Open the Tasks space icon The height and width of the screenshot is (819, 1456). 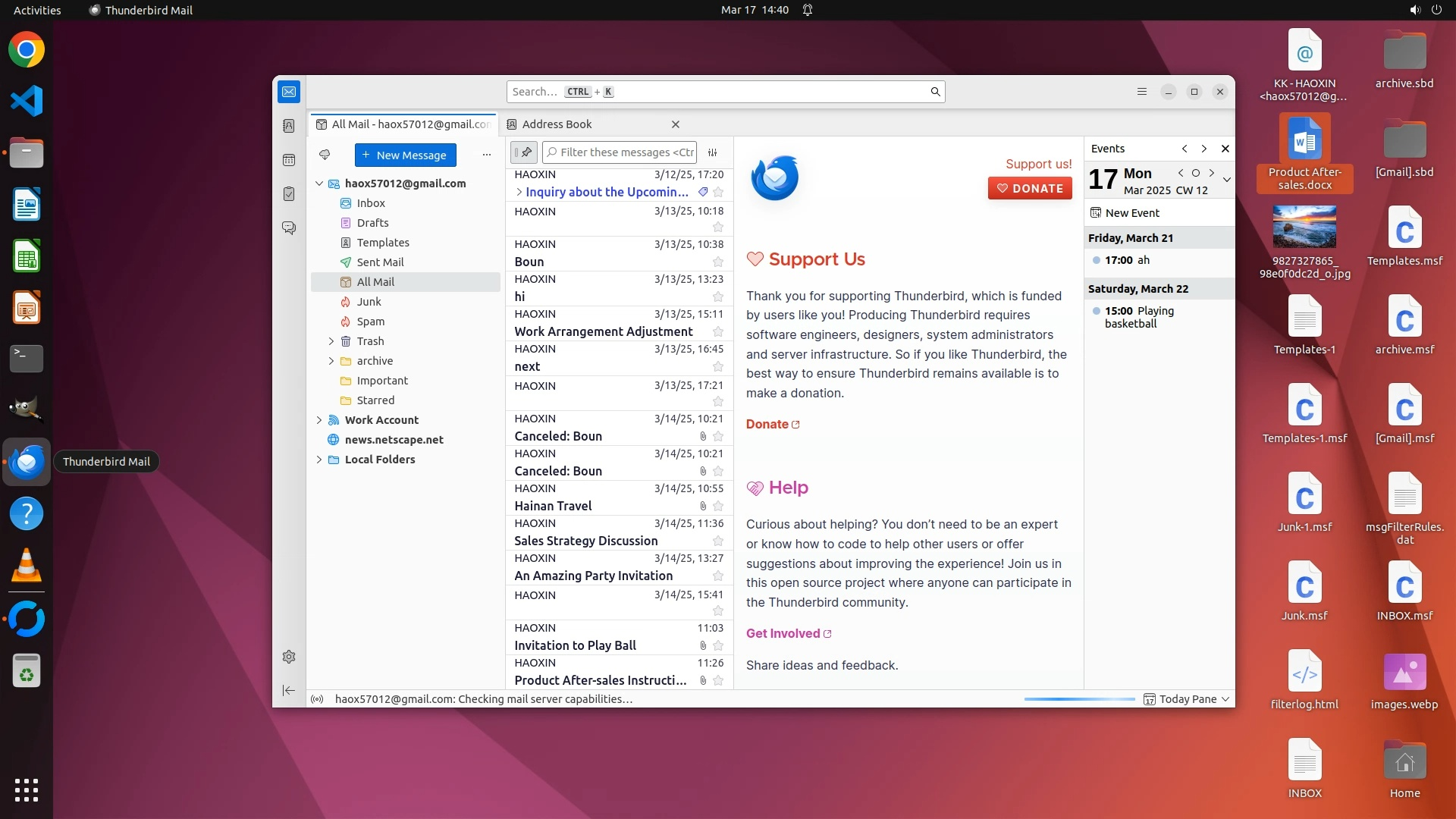point(289,194)
